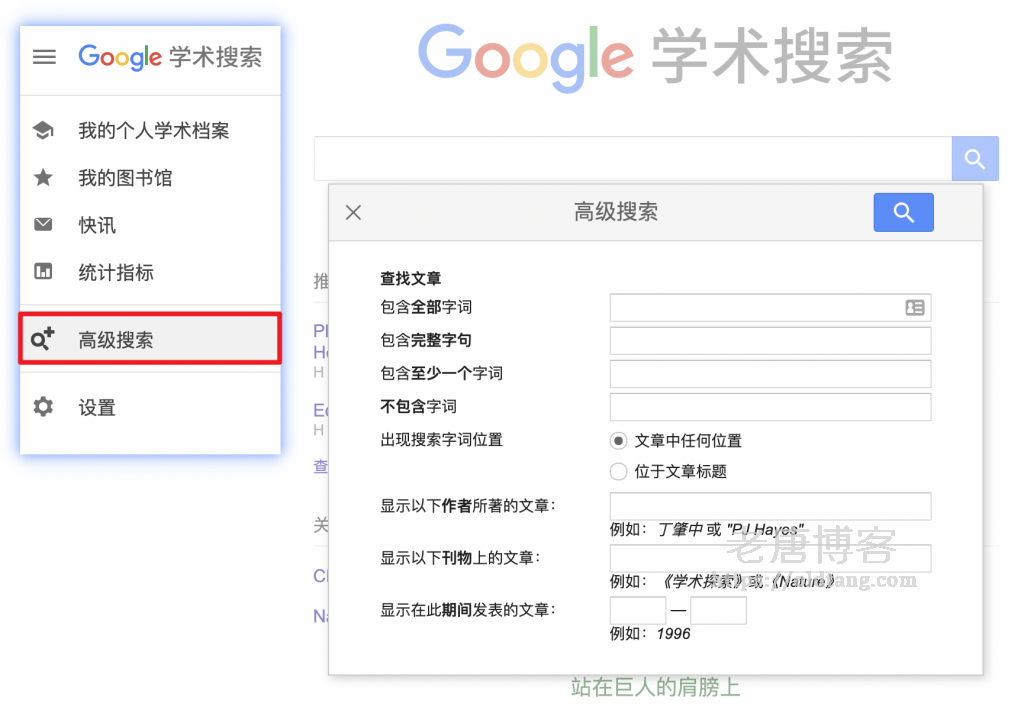Image resolution: width=1024 pixels, height=723 pixels.
Task: Click the contact card icon in 包含全部字词 field
Action: (x=915, y=308)
